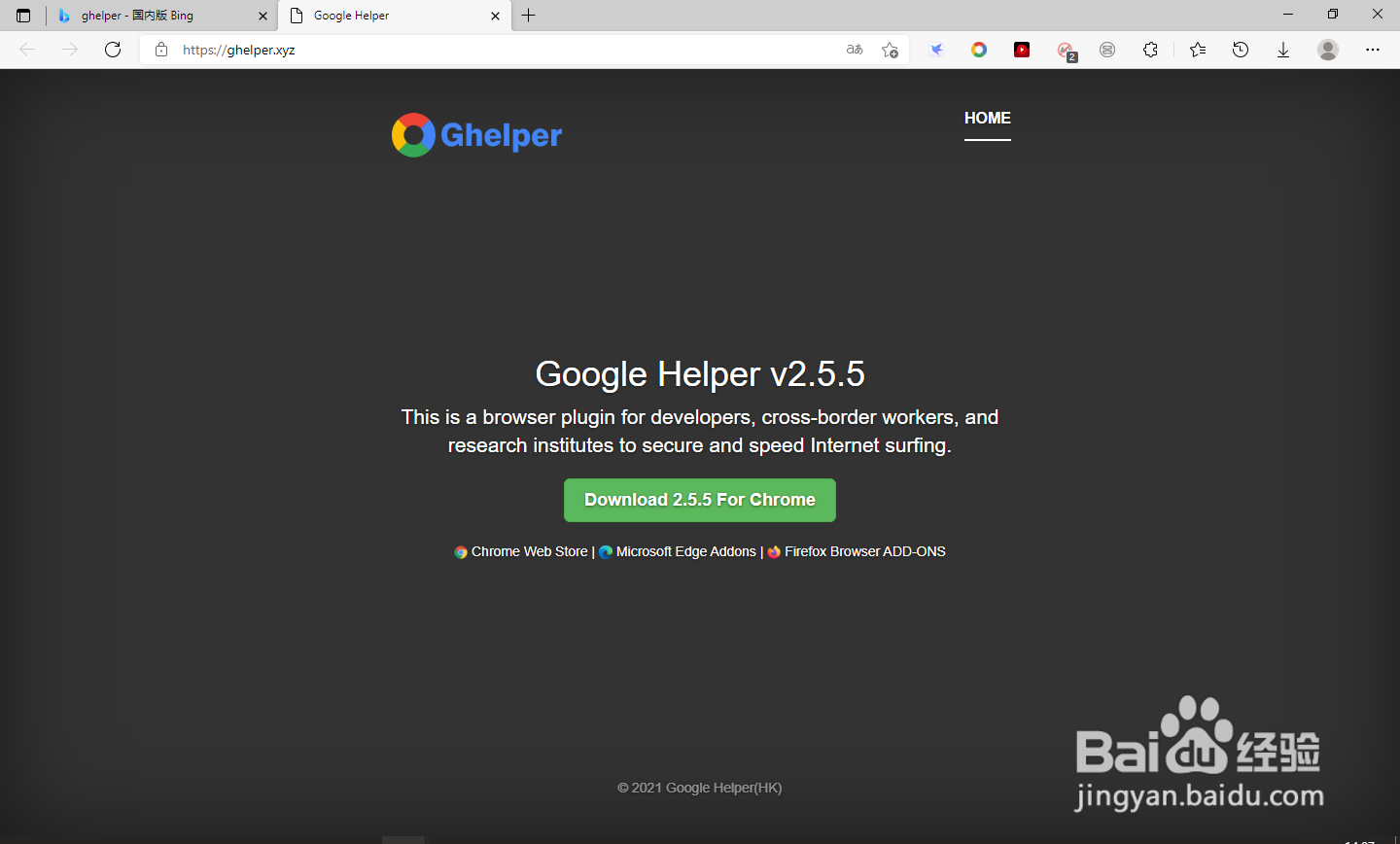This screenshot has height=844, width=1400.
Task: Open the translate page icon
Action: click(855, 50)
